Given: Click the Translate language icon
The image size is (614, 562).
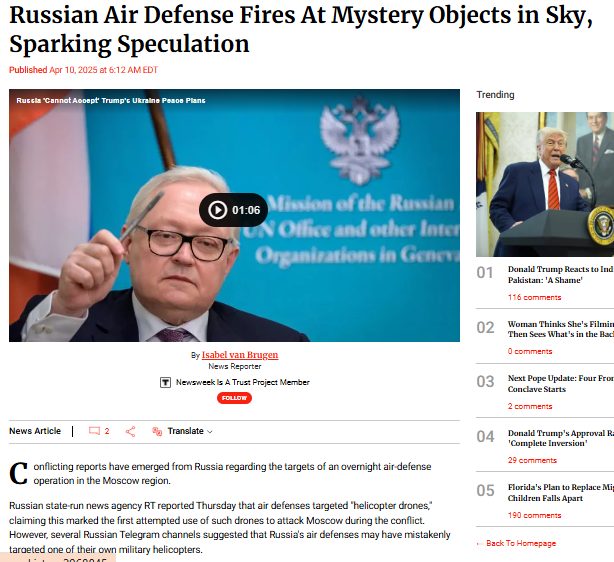Looking at the screenshot, I should [157, 431].
